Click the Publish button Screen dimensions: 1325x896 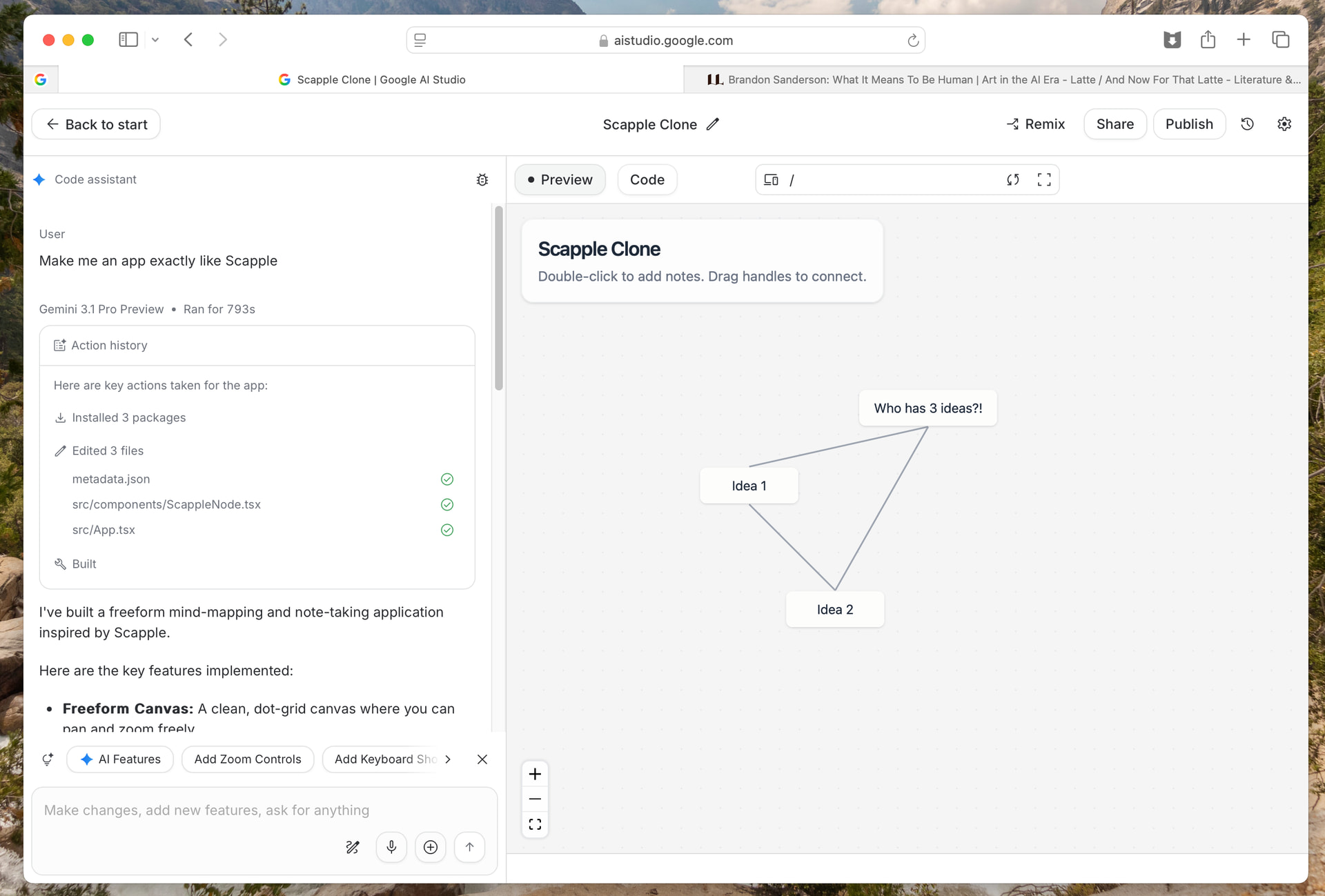1189,124
